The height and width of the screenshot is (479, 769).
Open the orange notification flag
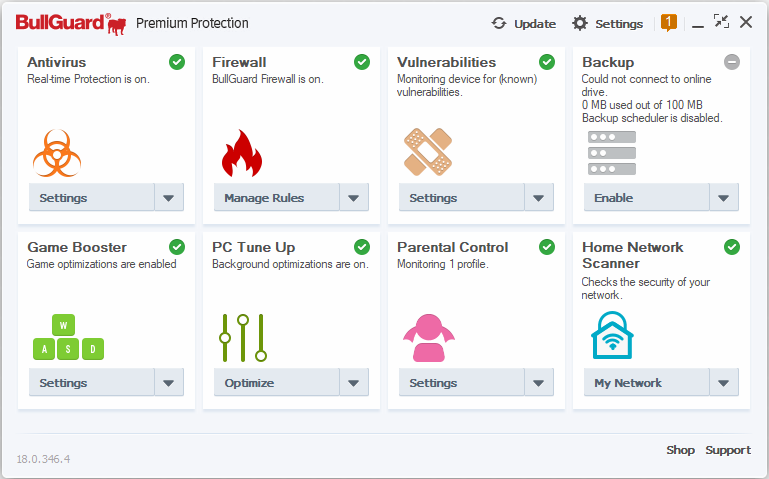coord(669,23)
